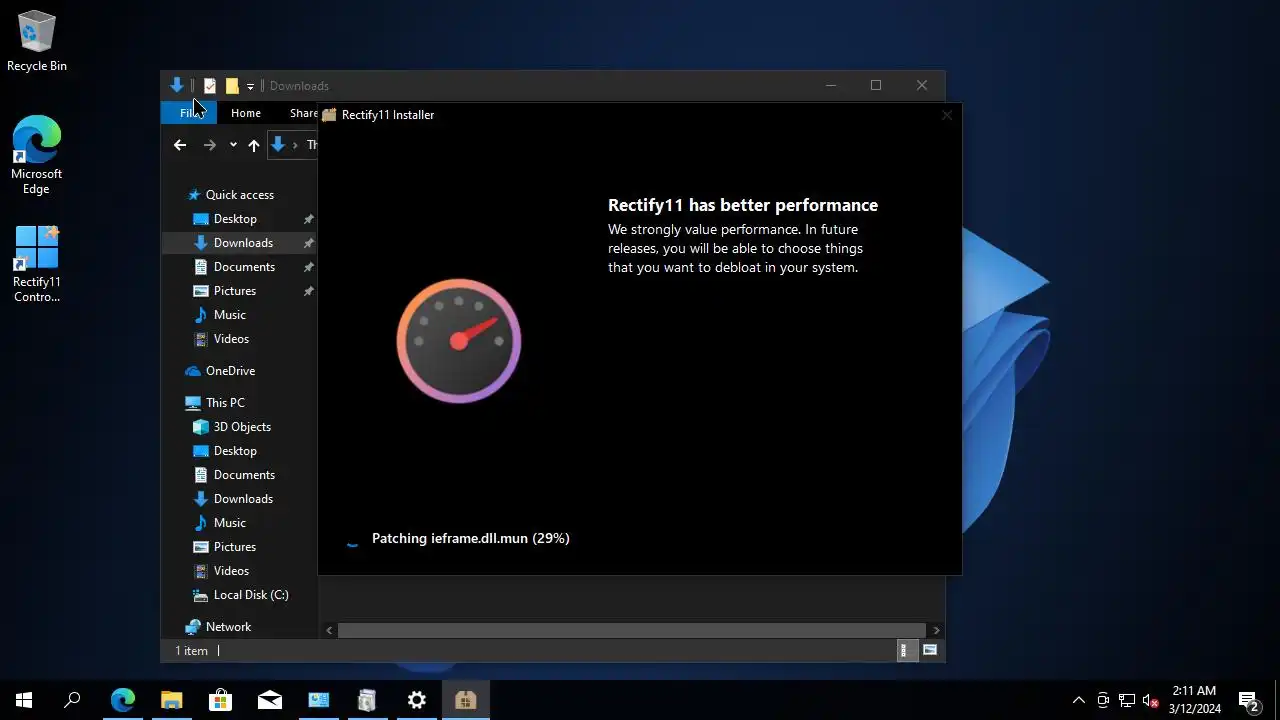Show hidden system tray icons

[1078, 700]
